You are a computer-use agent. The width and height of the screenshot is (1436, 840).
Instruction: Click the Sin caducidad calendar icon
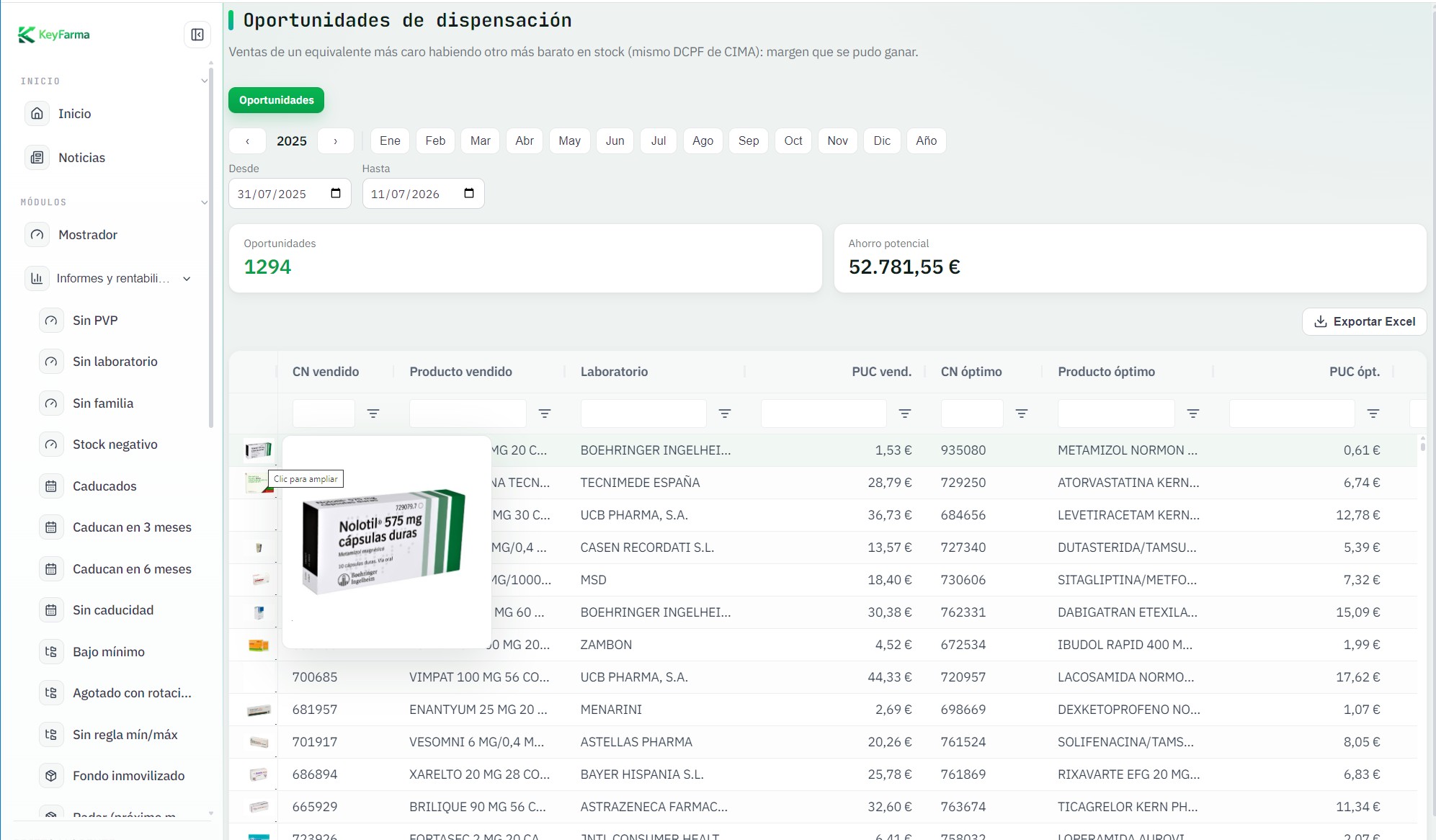coord(51,610)
